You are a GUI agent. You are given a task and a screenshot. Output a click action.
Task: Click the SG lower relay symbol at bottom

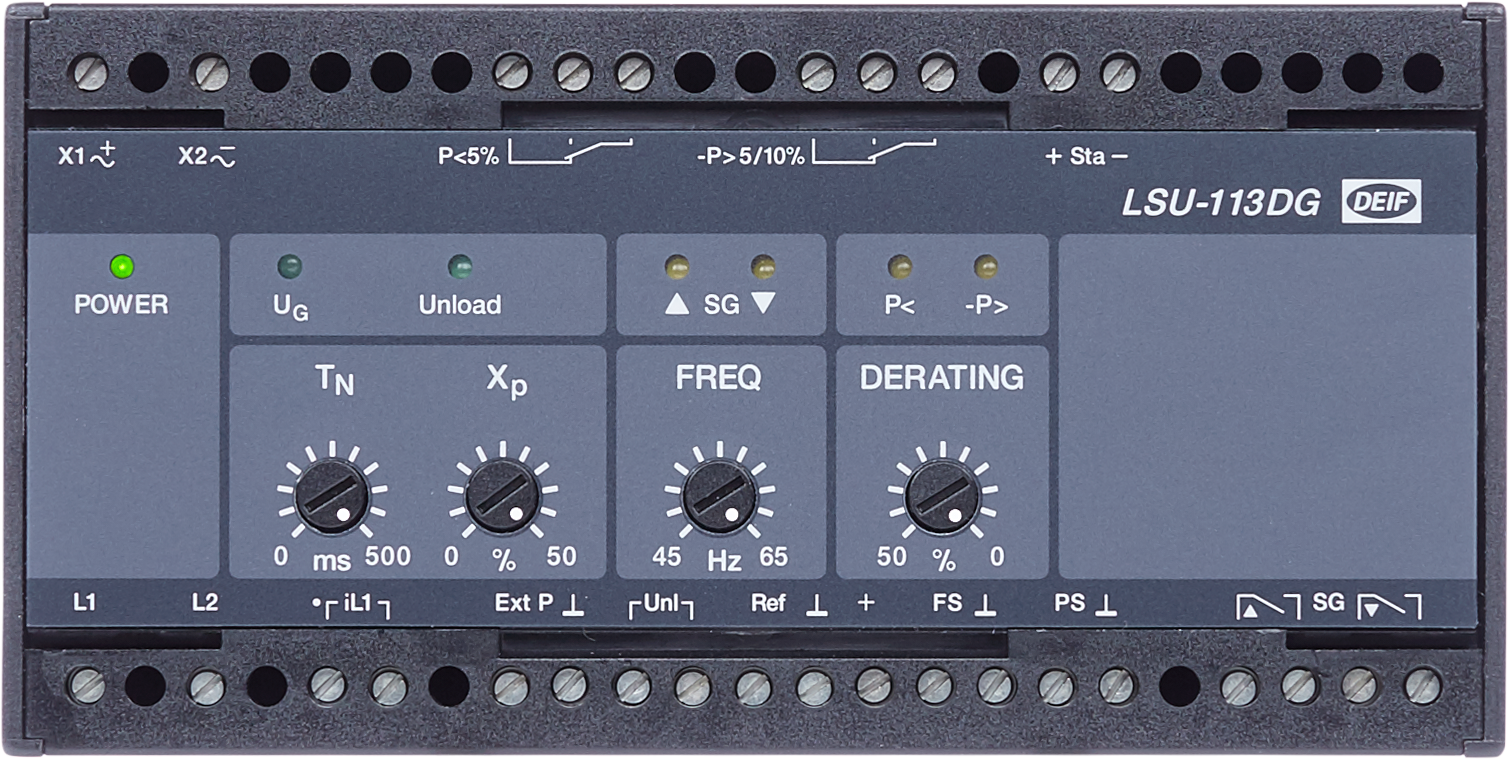1389,606
